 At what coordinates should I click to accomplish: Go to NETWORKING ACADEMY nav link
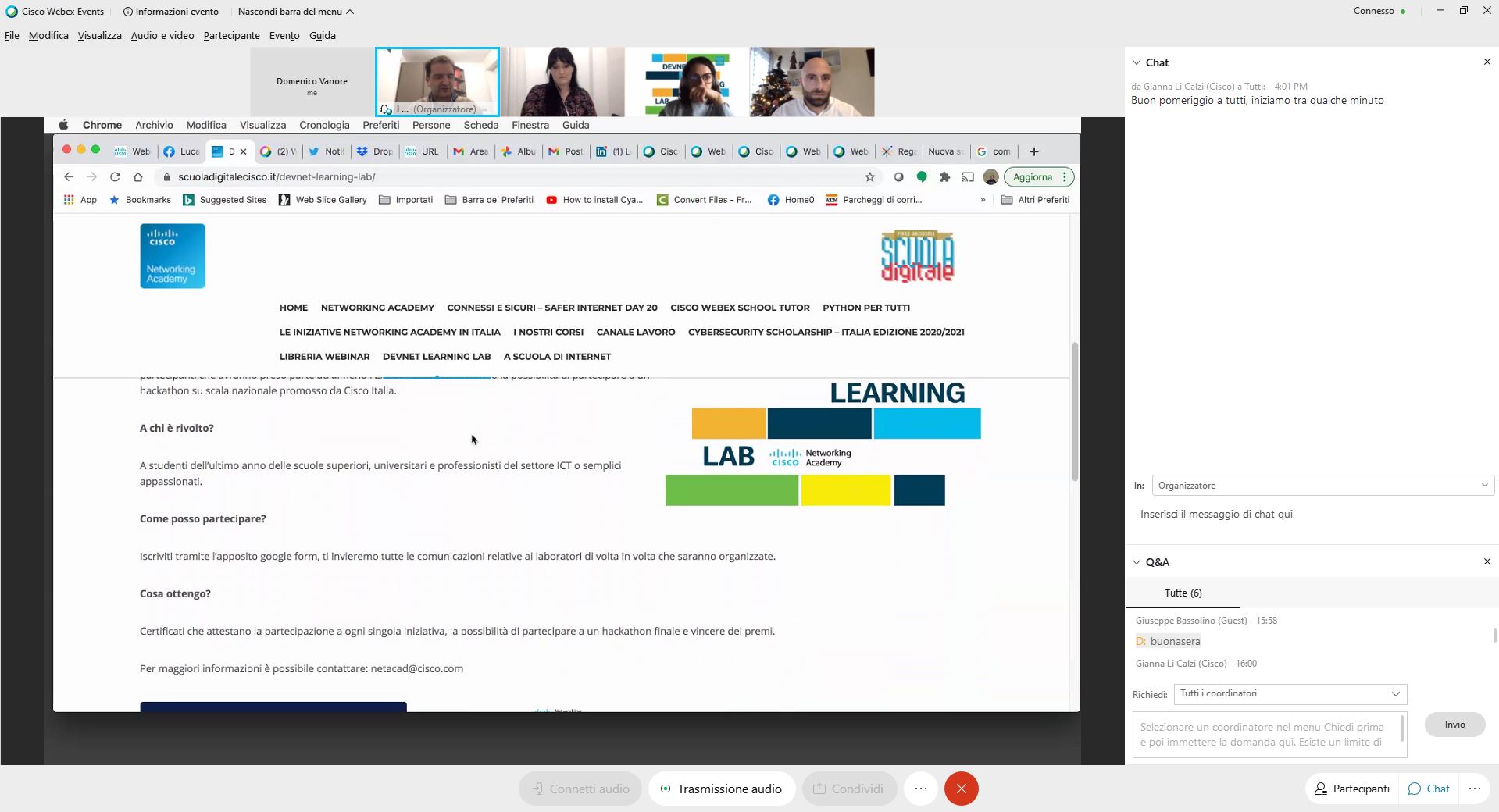377,308
